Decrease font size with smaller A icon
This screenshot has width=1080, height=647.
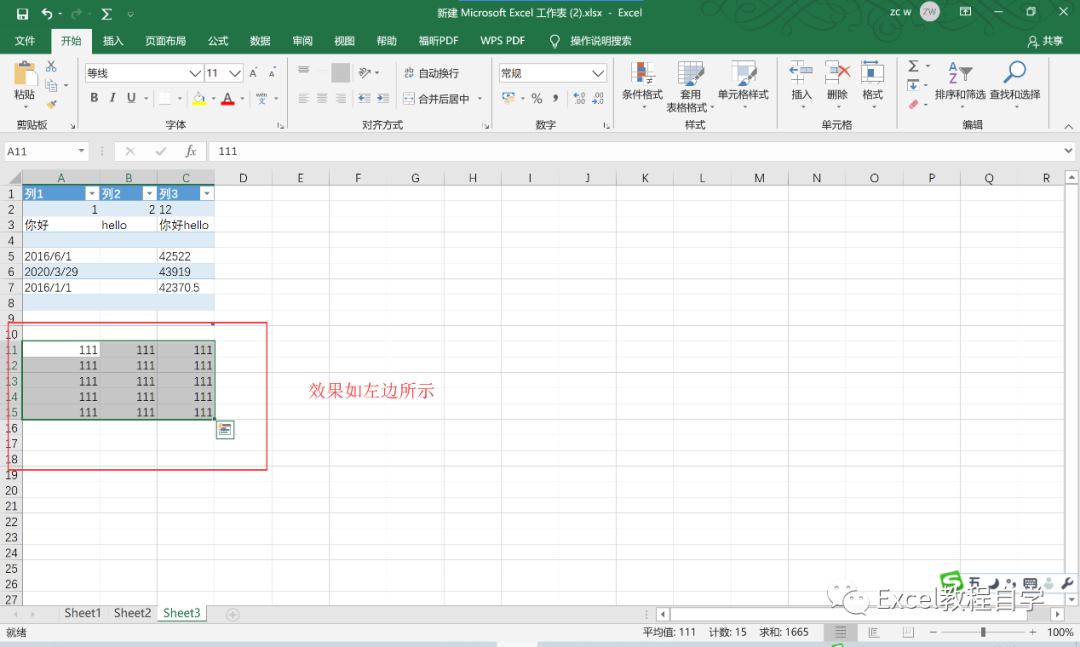(x=272, y=73)
